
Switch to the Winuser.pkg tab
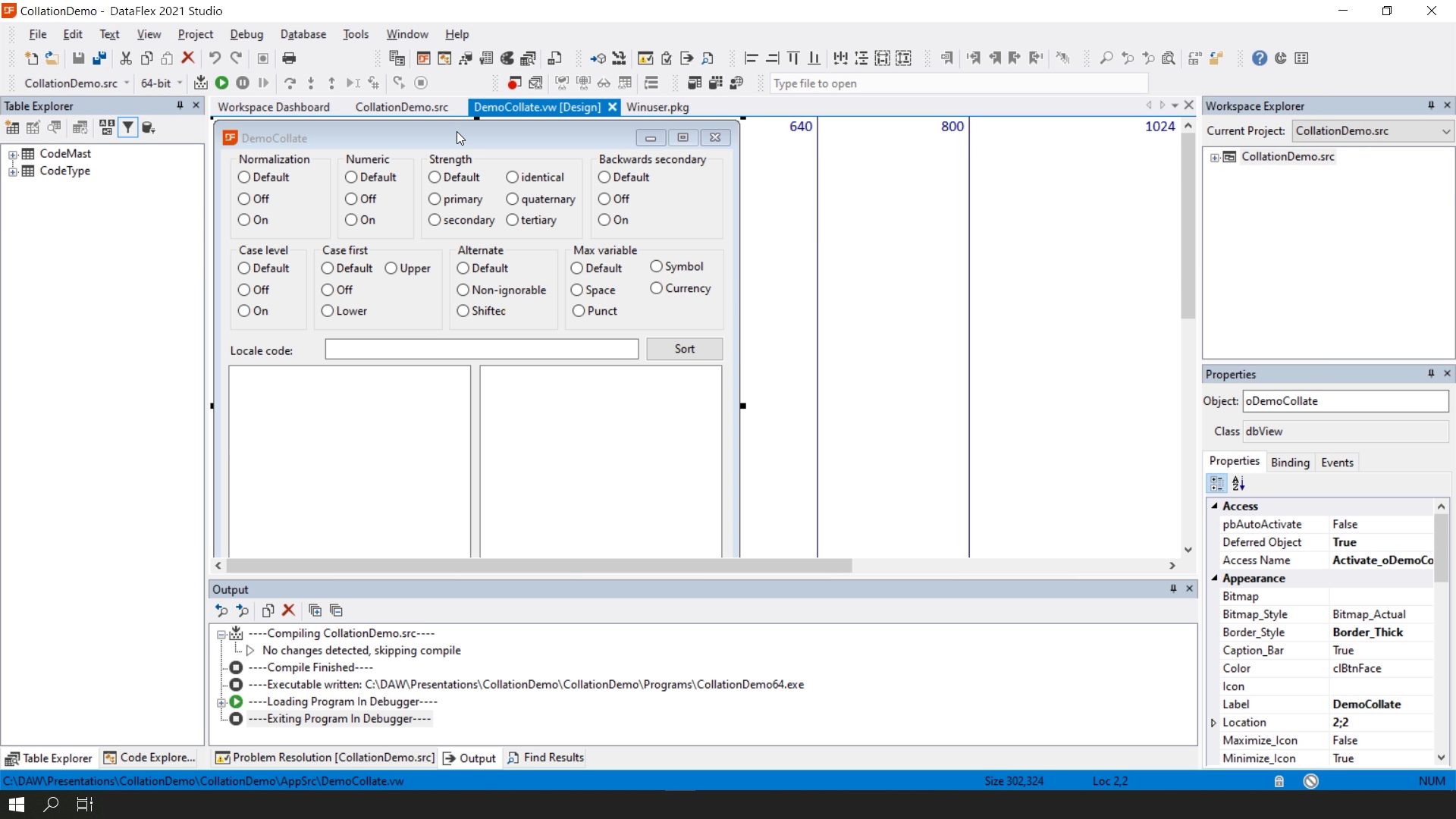[x=657, y=107]
